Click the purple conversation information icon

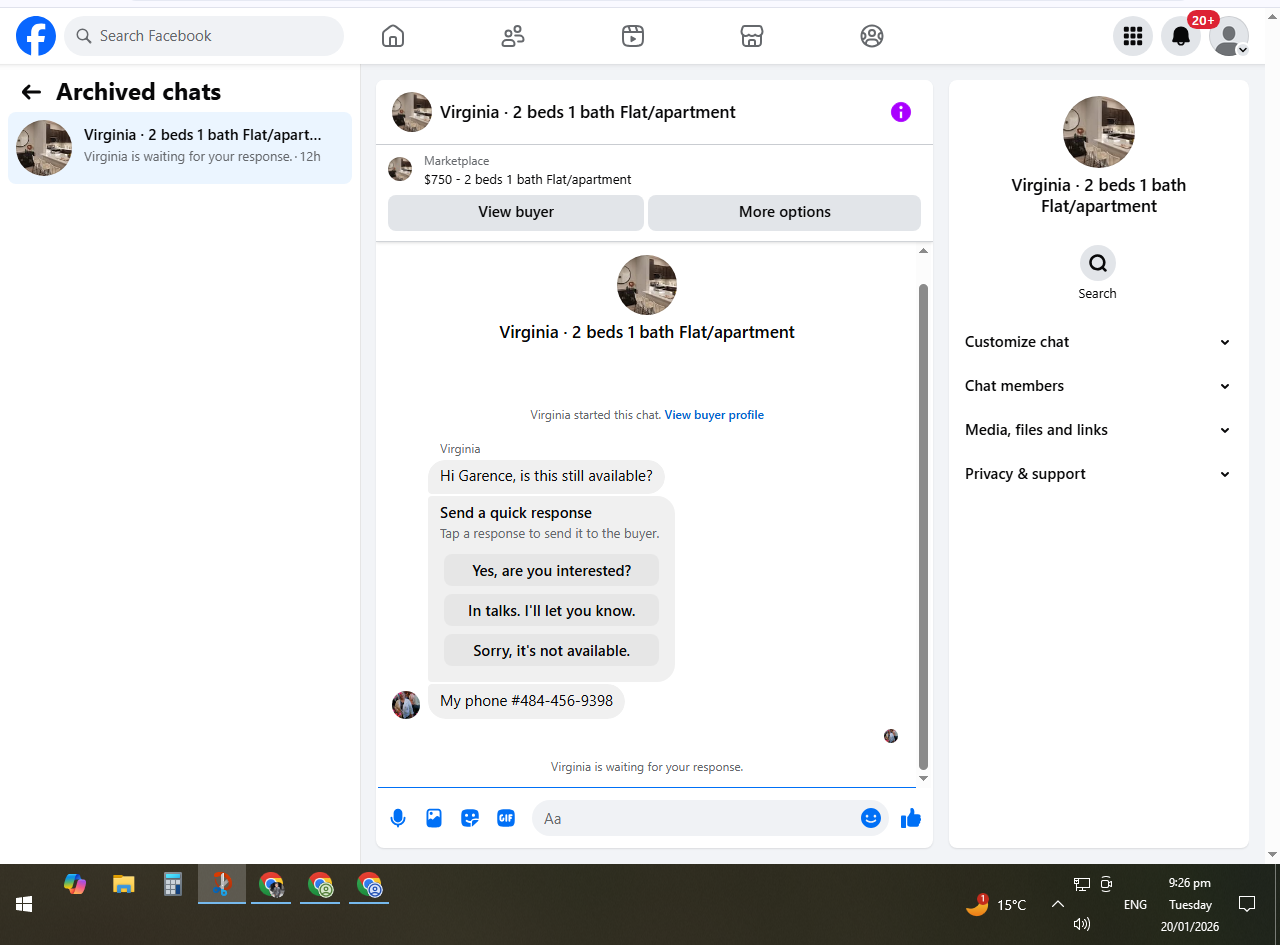(x=901, y=112)
